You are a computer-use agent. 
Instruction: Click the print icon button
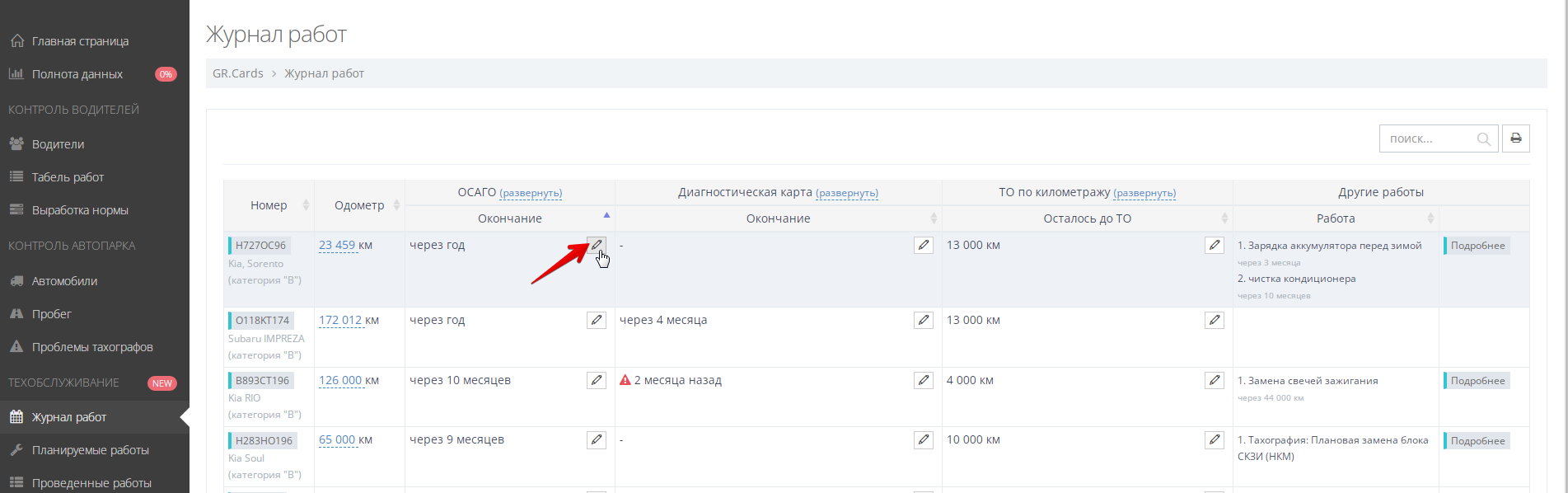1515,139
